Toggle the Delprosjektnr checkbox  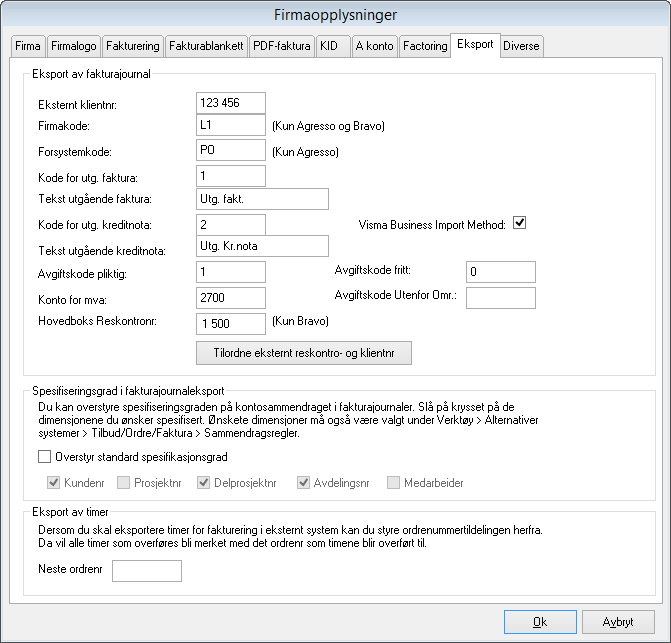point(204,483)
